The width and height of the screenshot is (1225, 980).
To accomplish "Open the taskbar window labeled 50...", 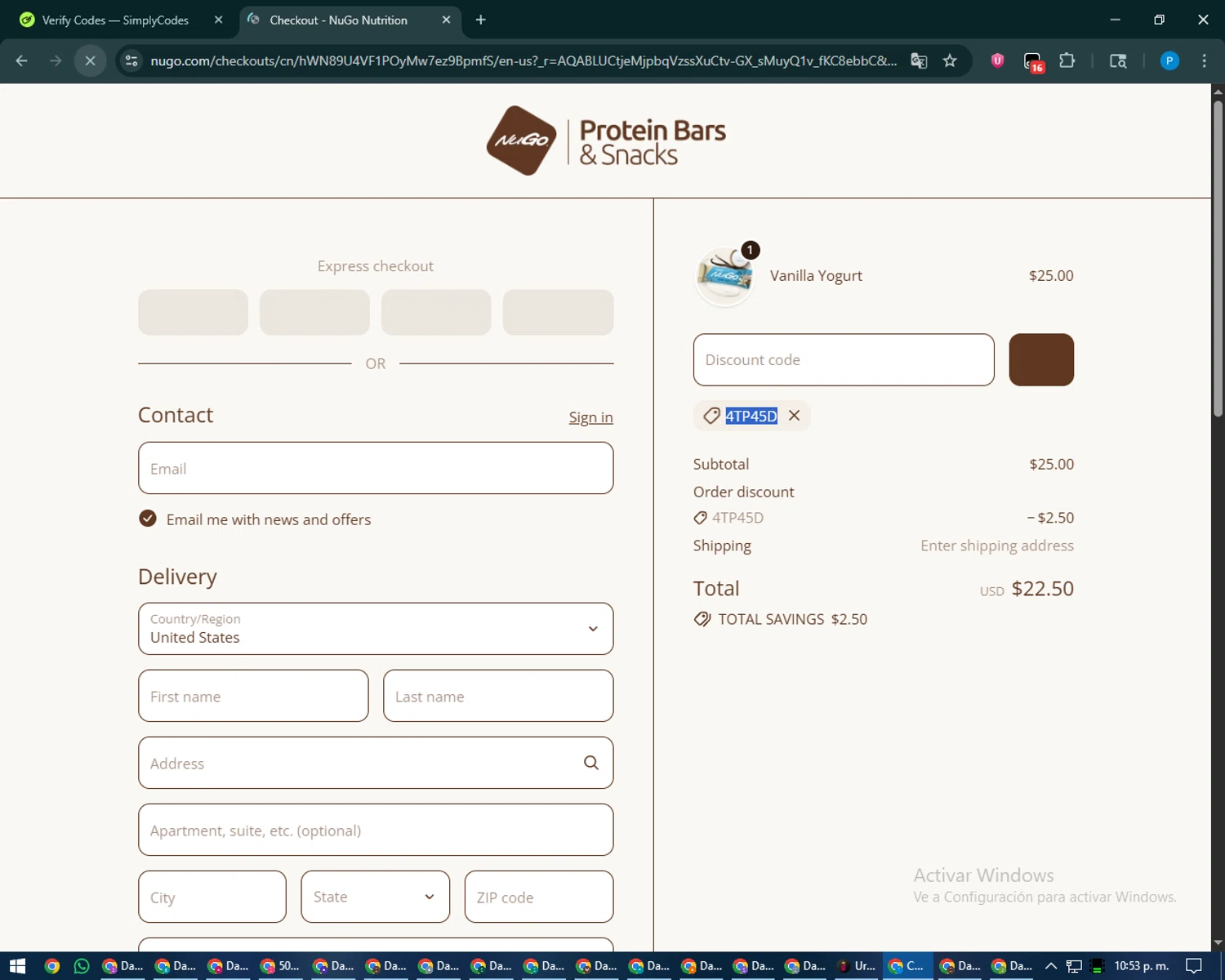I will point(279,966).
